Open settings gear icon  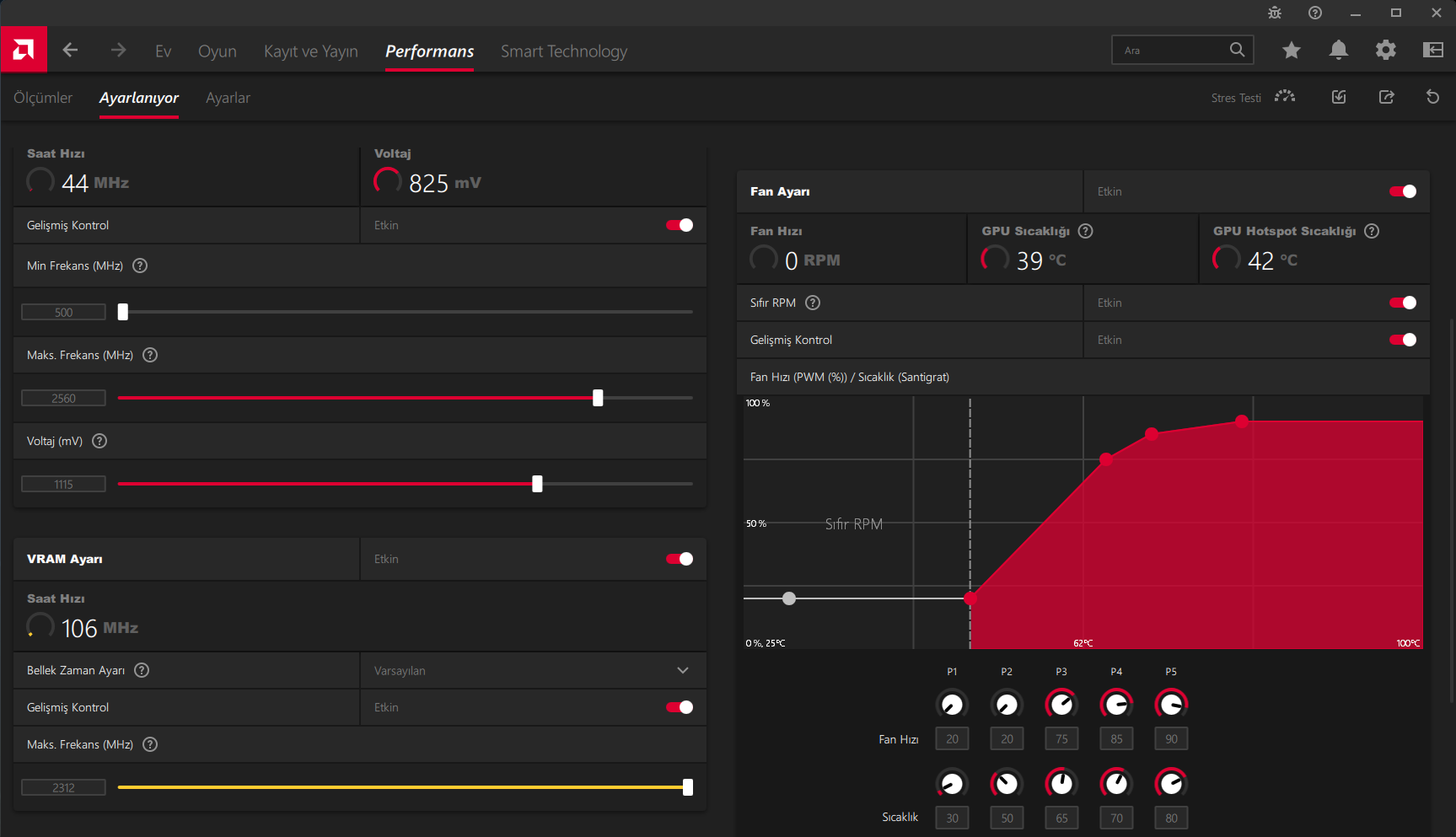pos(1385,51)
